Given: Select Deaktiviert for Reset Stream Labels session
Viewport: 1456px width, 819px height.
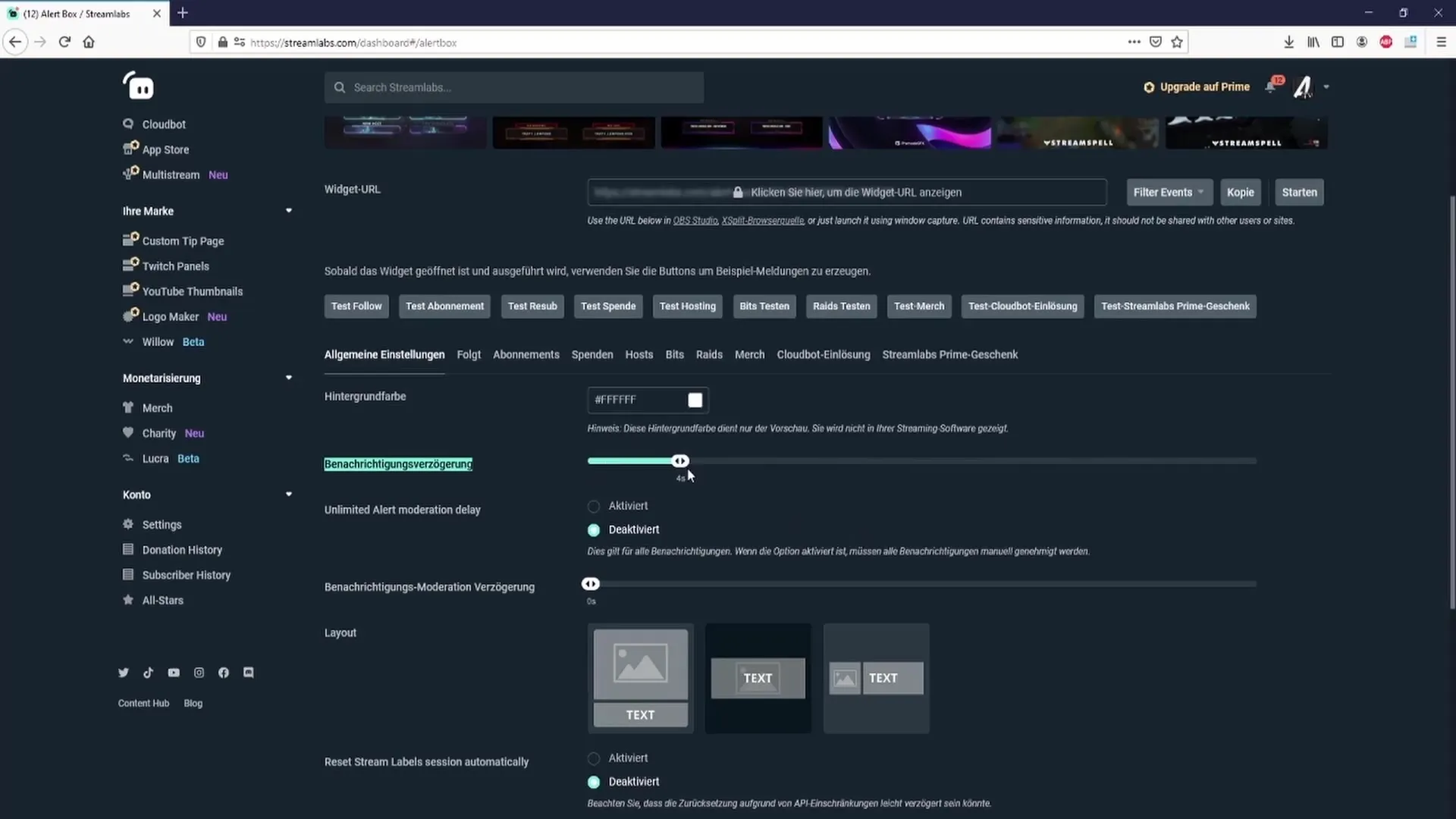Looking at the screenshot, I should 594,782.
